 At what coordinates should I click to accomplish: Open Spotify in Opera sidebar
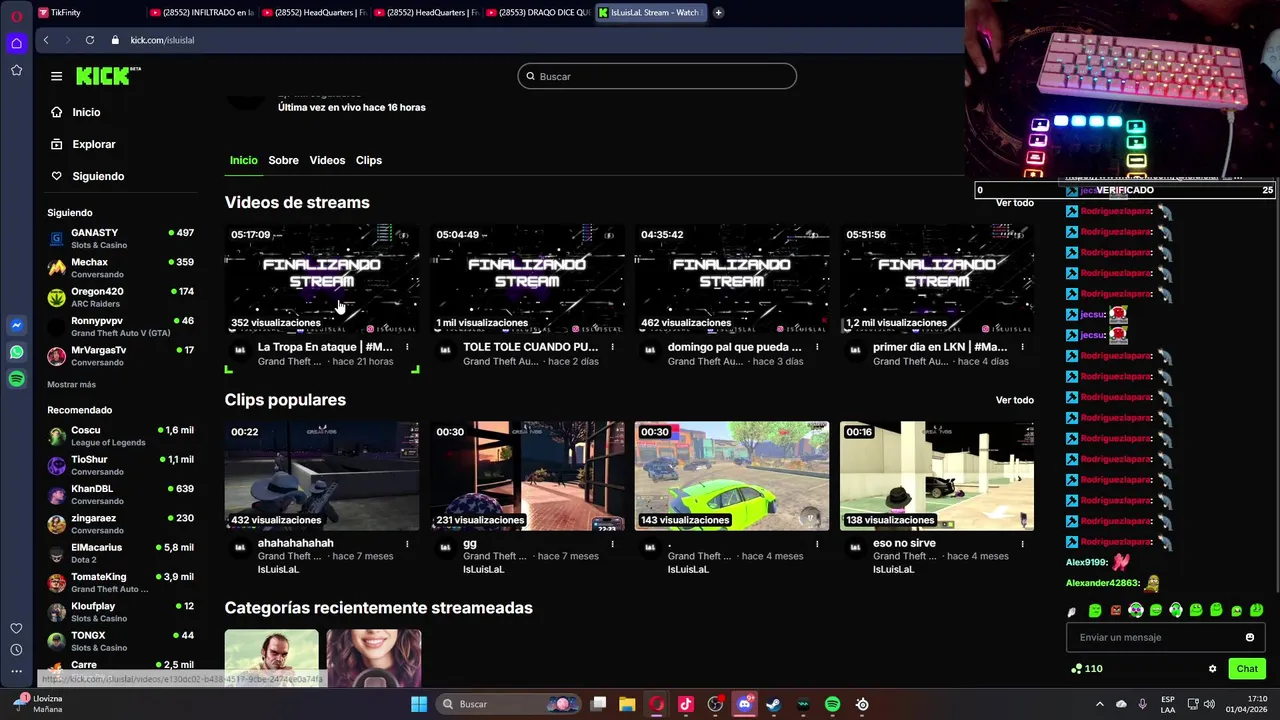click(16, 379)
